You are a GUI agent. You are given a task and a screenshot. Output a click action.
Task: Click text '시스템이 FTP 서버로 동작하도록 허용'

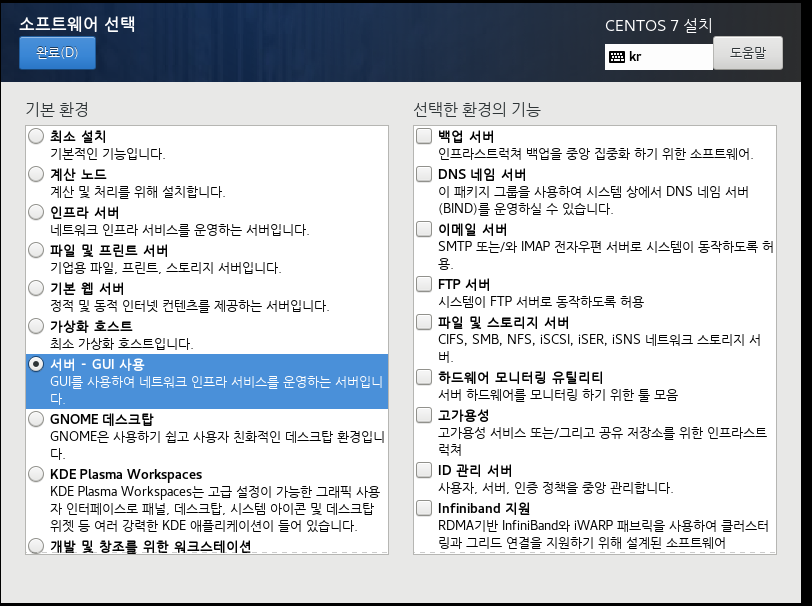(541, 301)
